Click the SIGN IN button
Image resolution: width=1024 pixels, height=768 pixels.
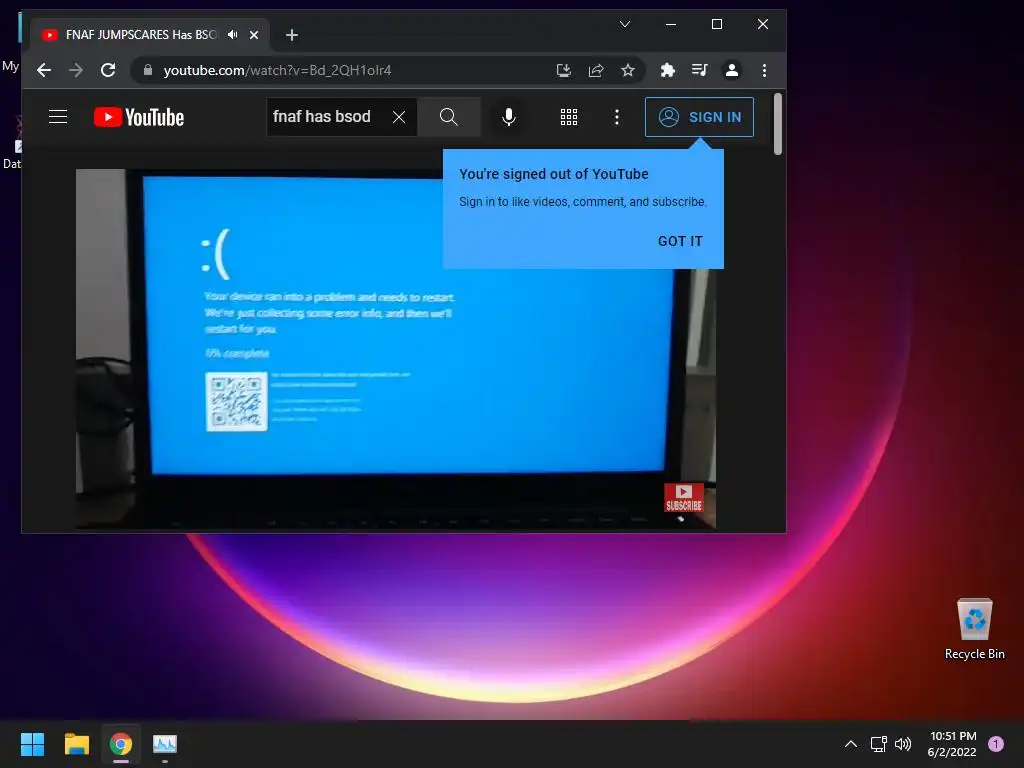699,117
